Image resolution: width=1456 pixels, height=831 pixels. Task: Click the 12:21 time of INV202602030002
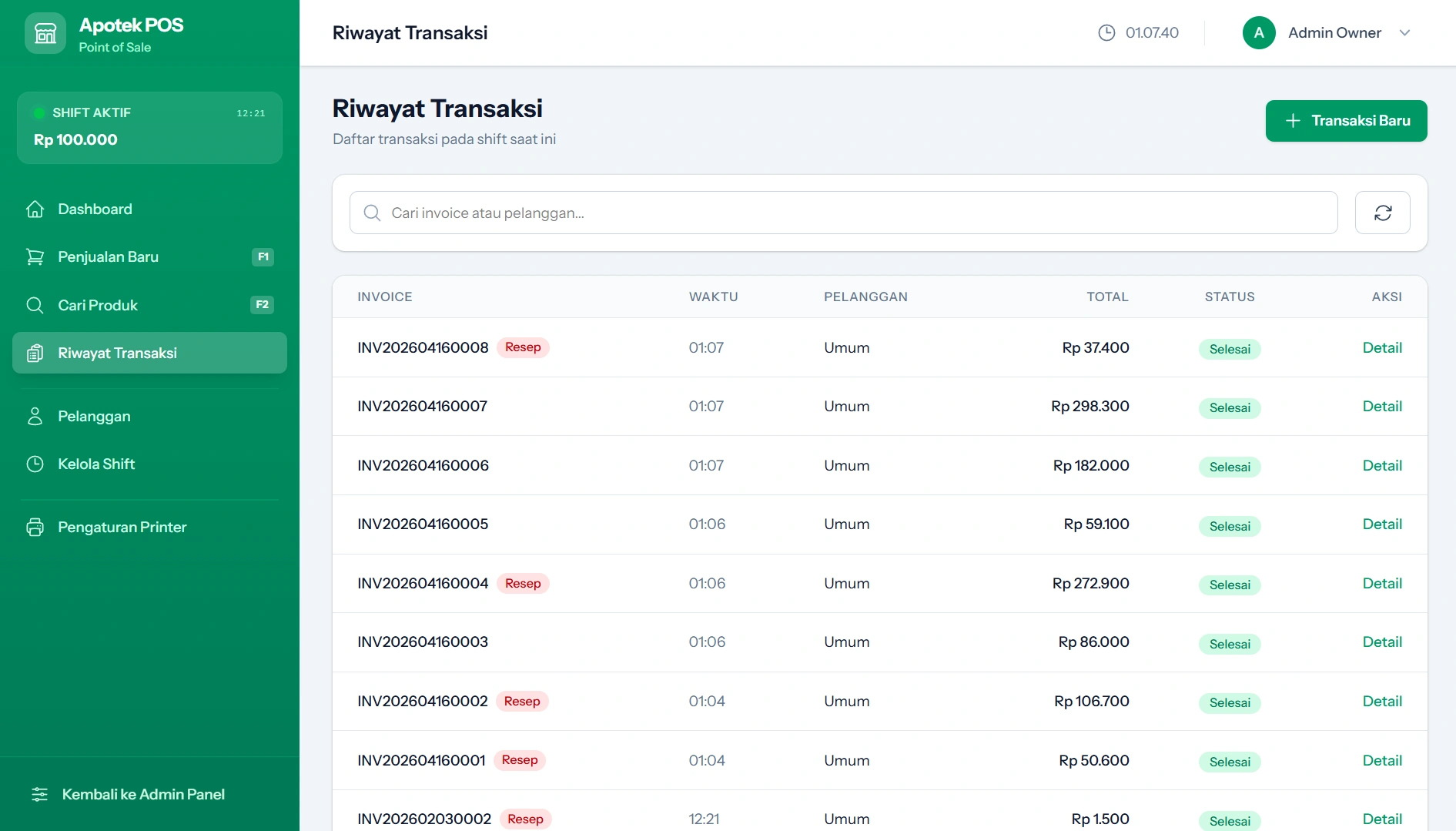[x=704, y=819]
